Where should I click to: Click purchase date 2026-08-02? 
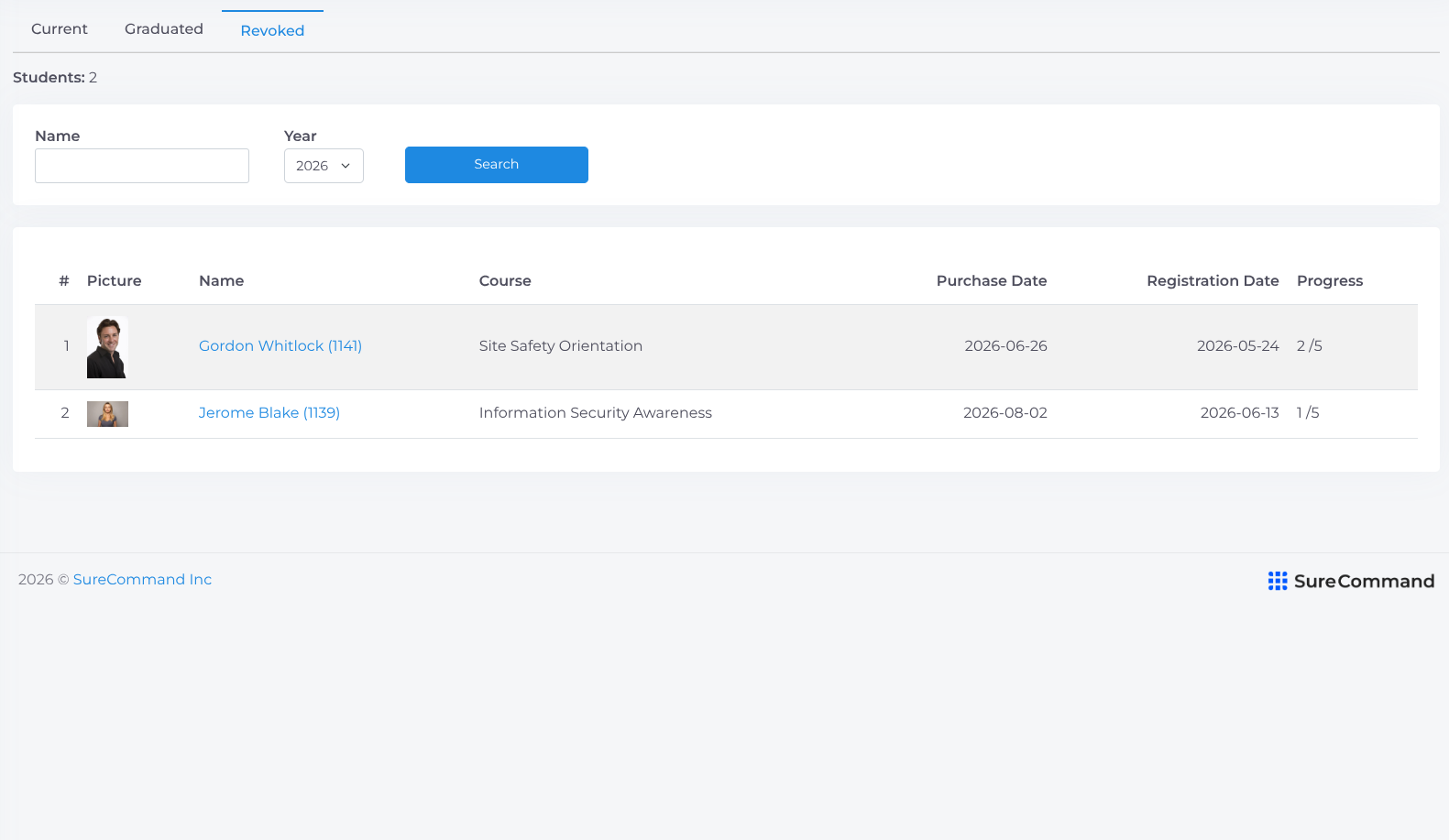pyautogui.click(x=1004, y=413)
